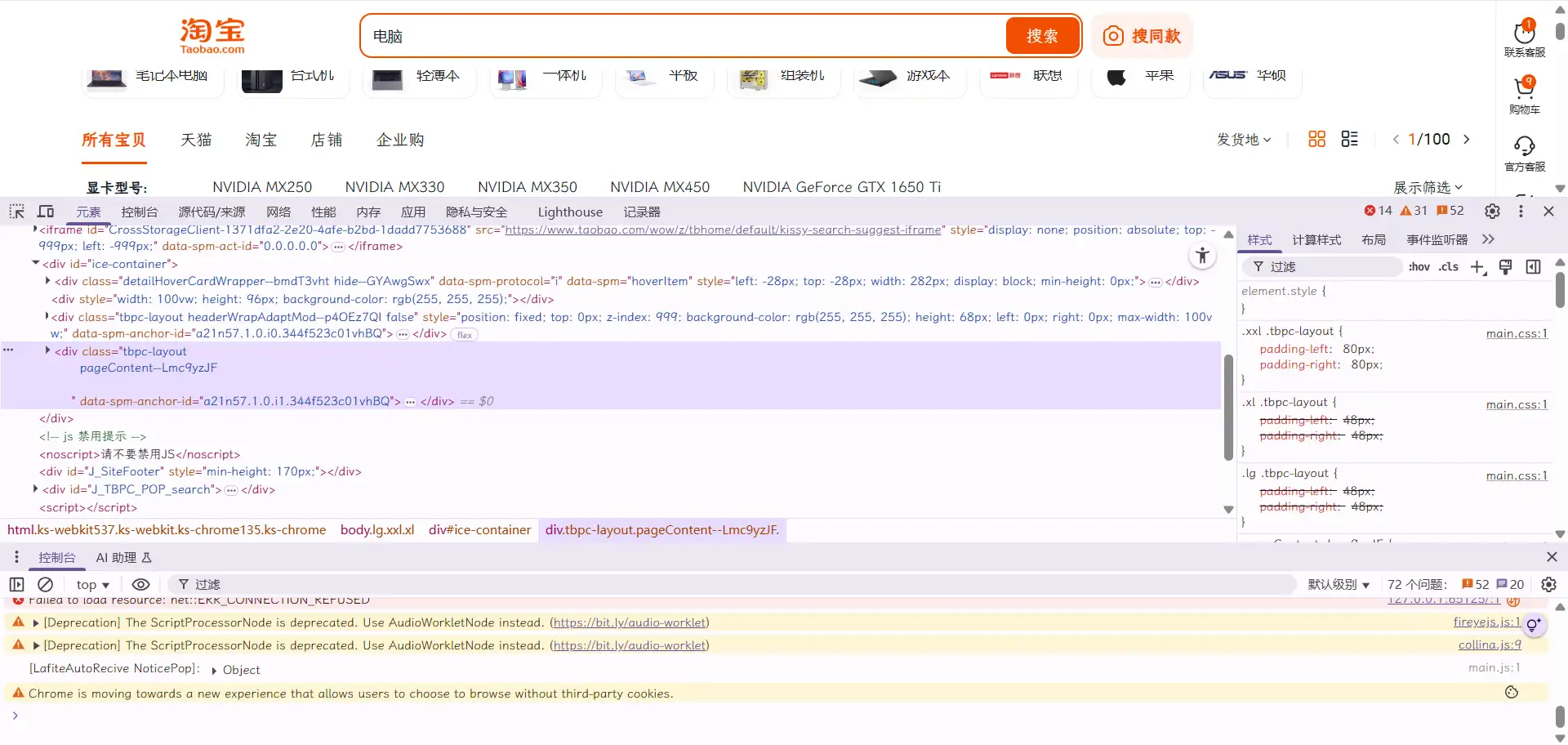Open 官方客服 headset icon
The height and width of the screenshot is (745, 1568).
coord(1525,153)
